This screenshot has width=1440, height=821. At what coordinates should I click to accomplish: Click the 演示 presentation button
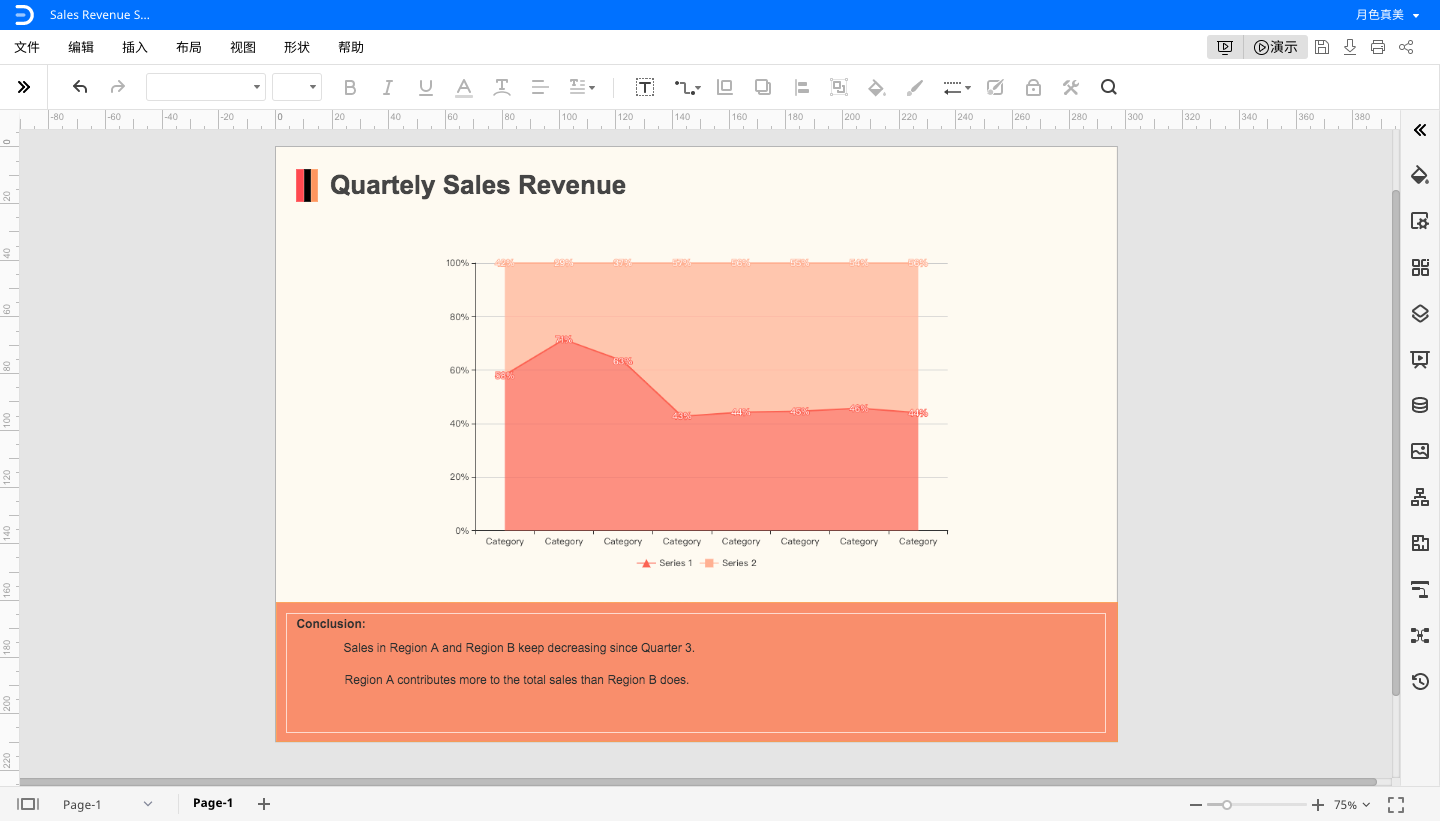pos(1276,47)
